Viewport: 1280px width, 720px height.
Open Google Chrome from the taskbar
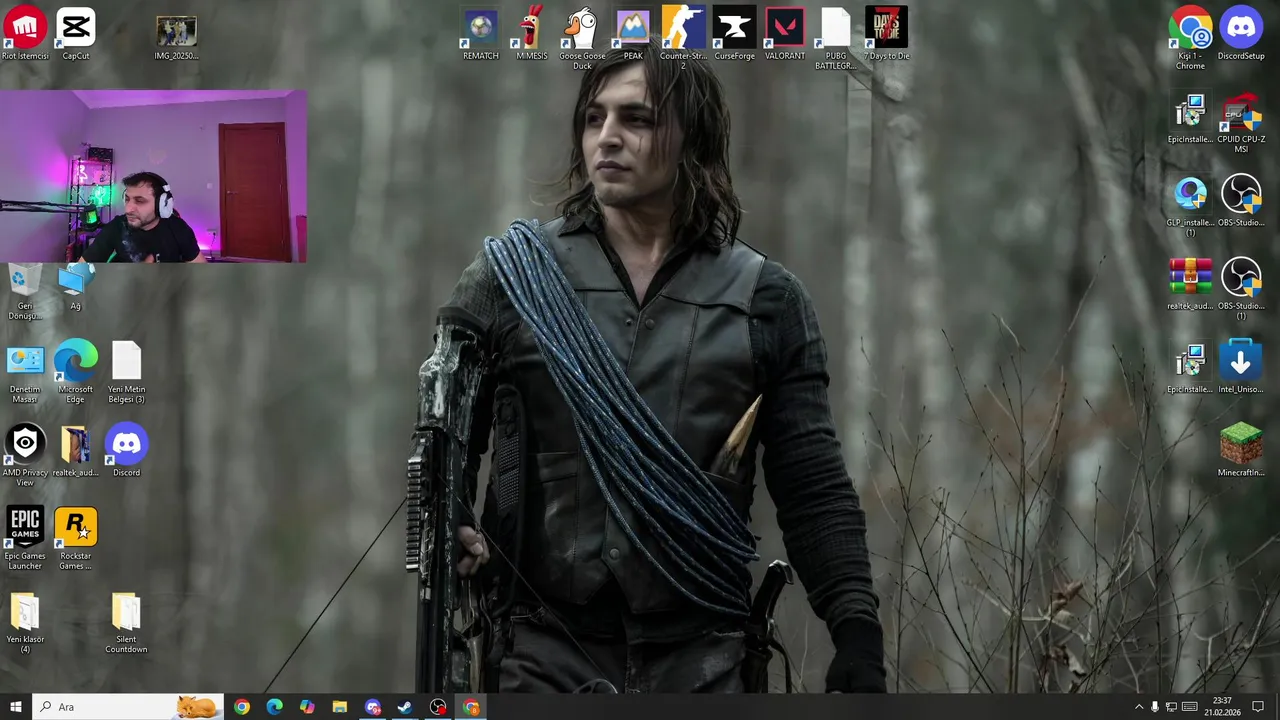242,707
